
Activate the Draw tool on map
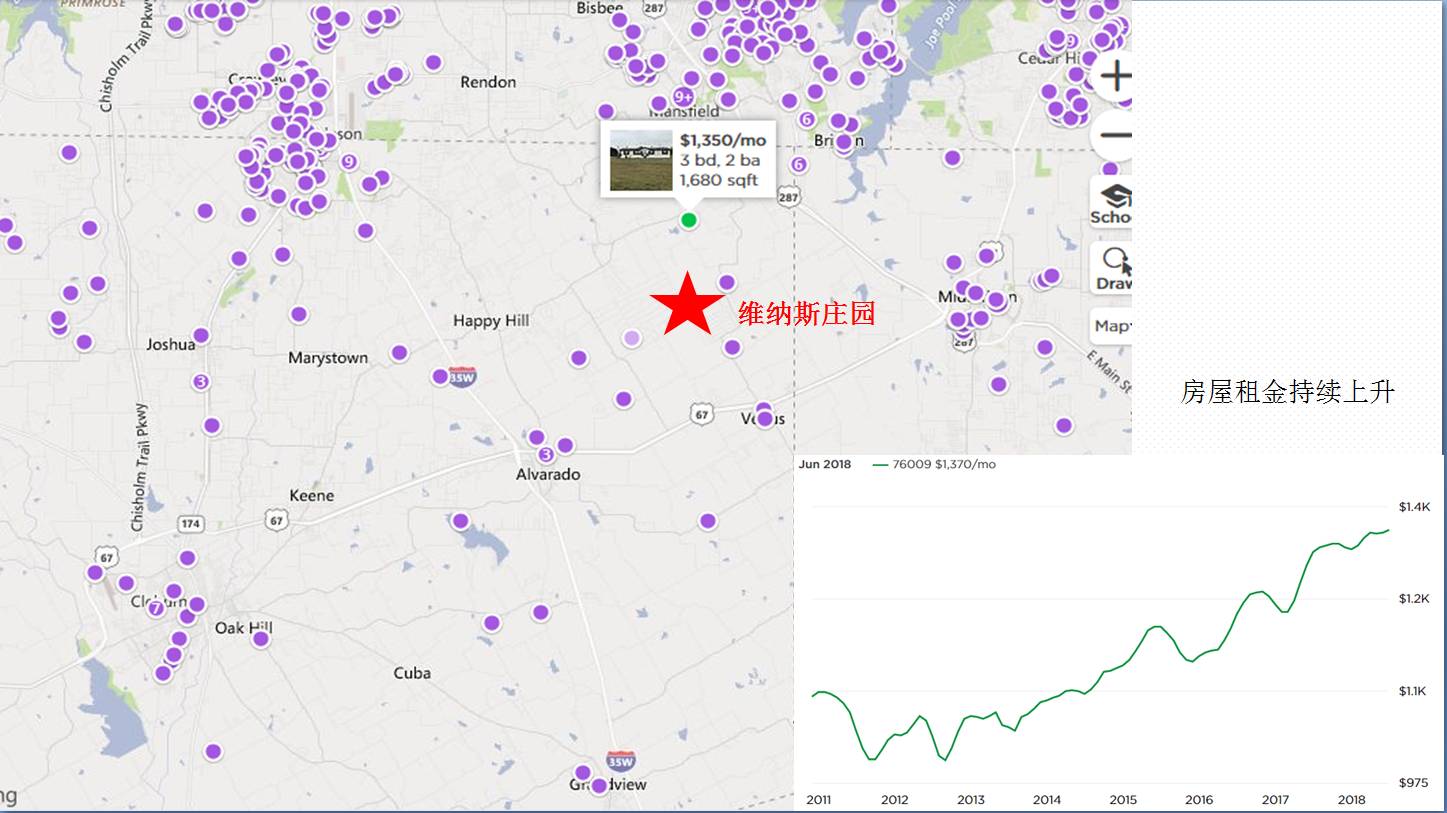[1113, 268]
